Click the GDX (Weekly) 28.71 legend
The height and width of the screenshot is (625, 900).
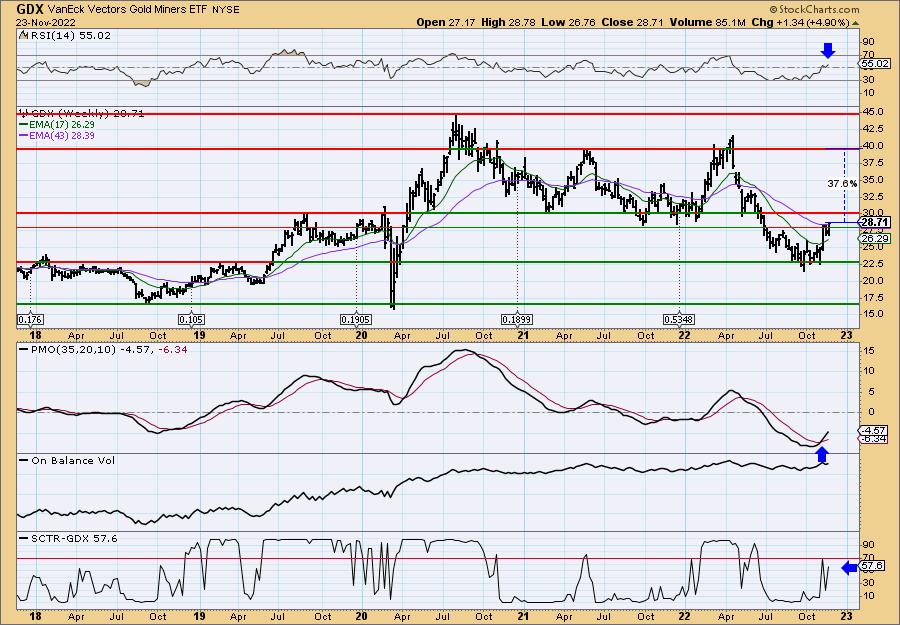coord(82,114)
